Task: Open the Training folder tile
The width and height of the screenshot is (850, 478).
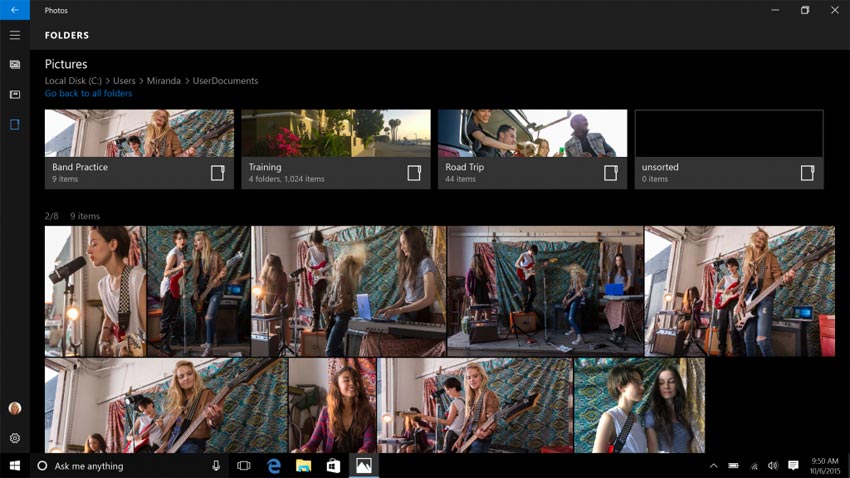Action: tap(336, 149)
